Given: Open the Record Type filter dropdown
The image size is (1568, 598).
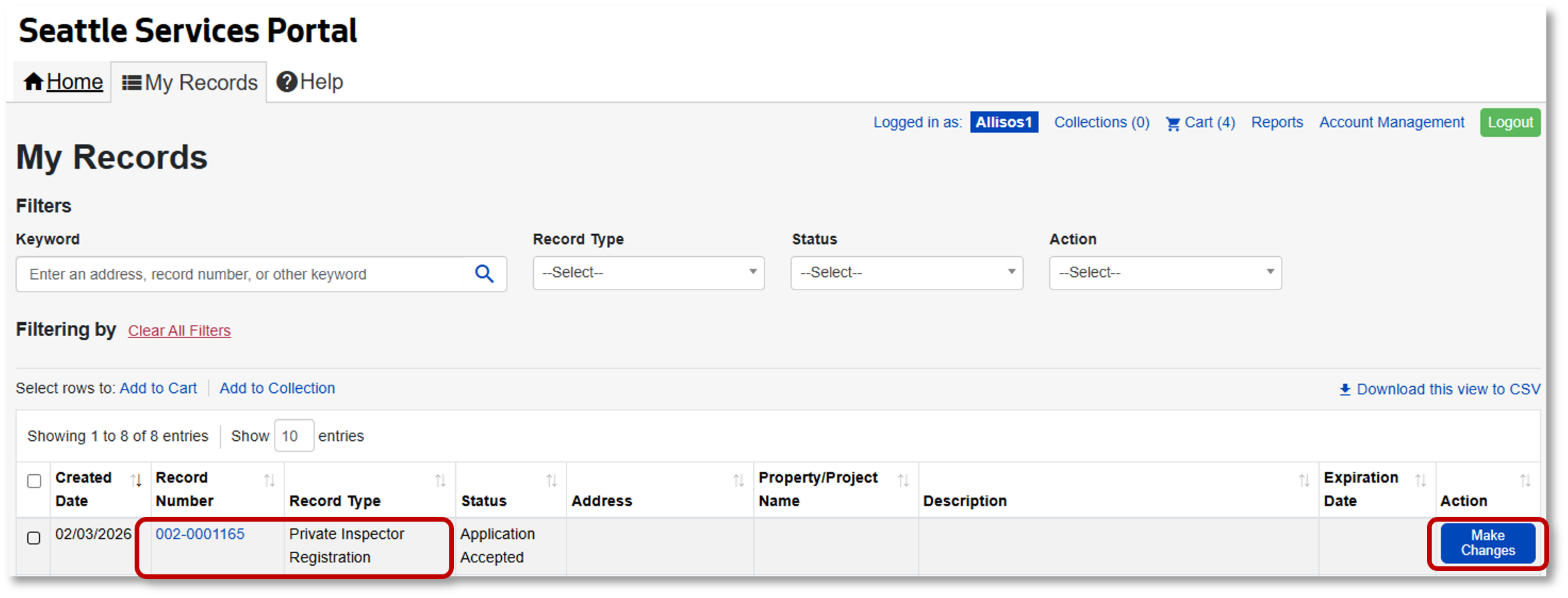Looking at the screenshot, I should tap(649, 273).
